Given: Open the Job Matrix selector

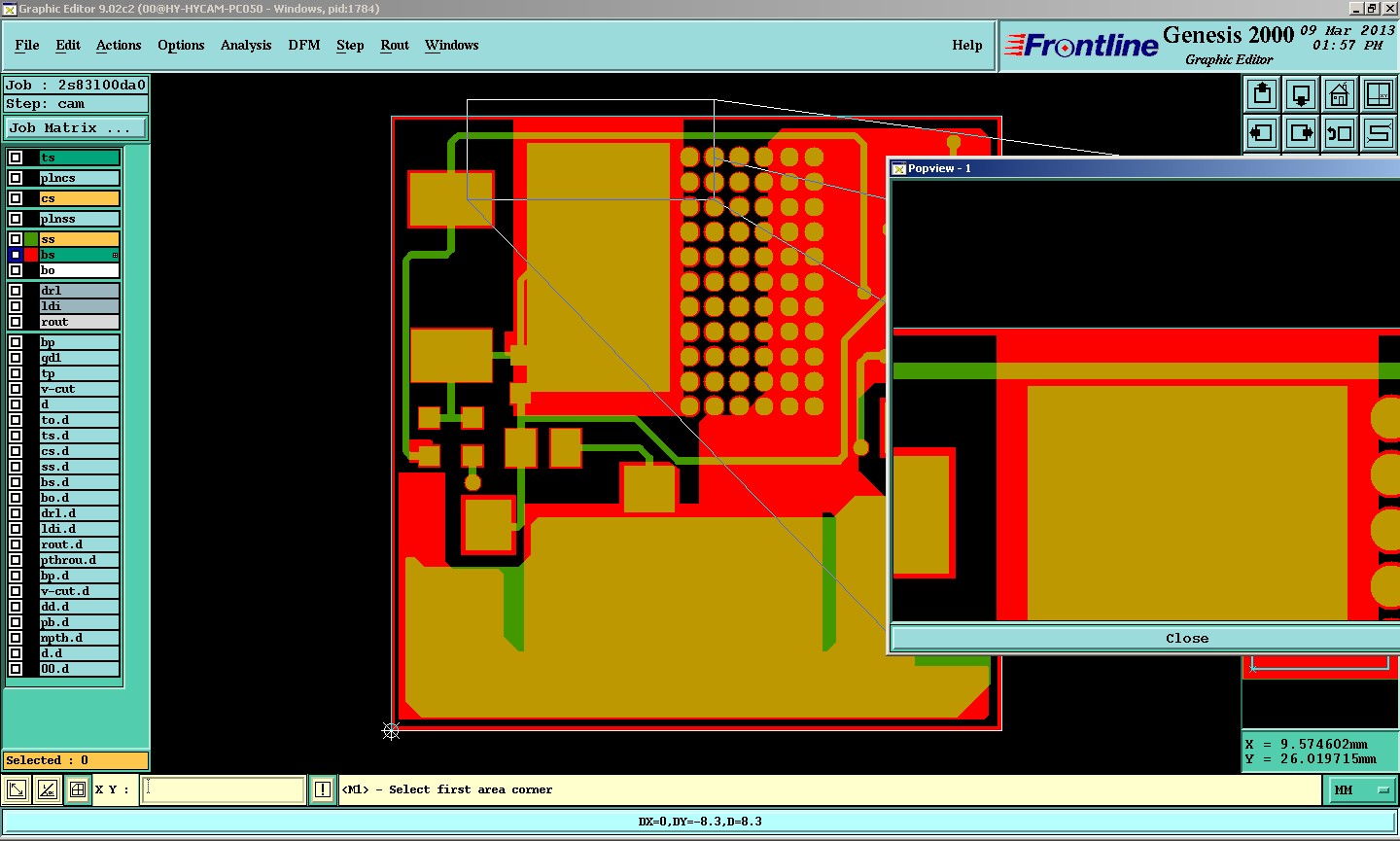Looking at the screenshot, I should click(x=76, y=127).
